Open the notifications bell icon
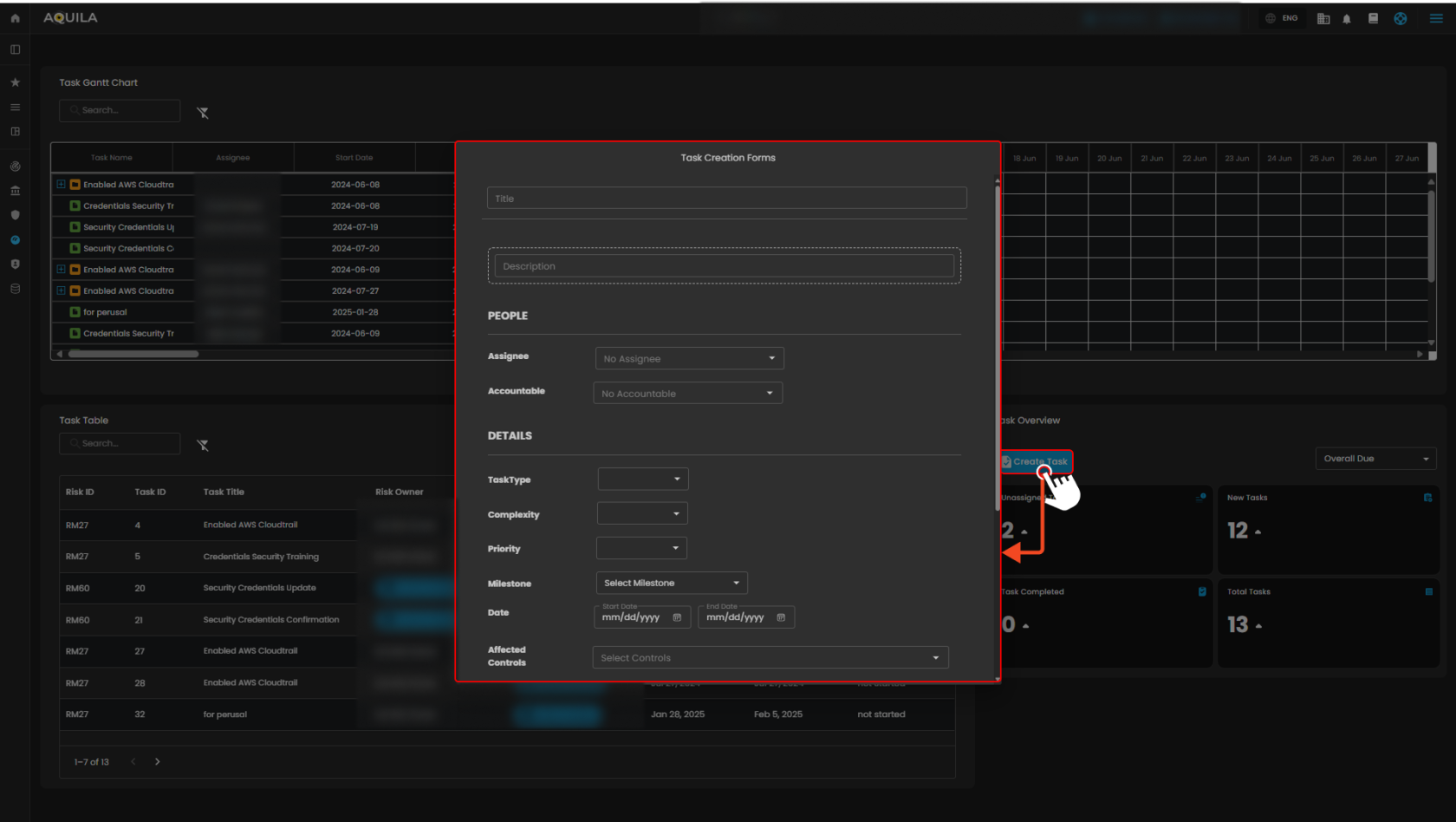 coord(1347,19)
